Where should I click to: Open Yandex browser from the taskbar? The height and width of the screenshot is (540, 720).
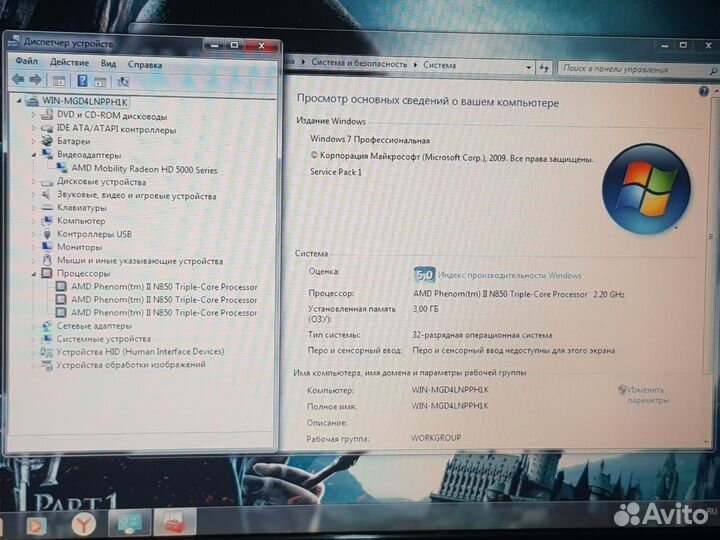84,524
